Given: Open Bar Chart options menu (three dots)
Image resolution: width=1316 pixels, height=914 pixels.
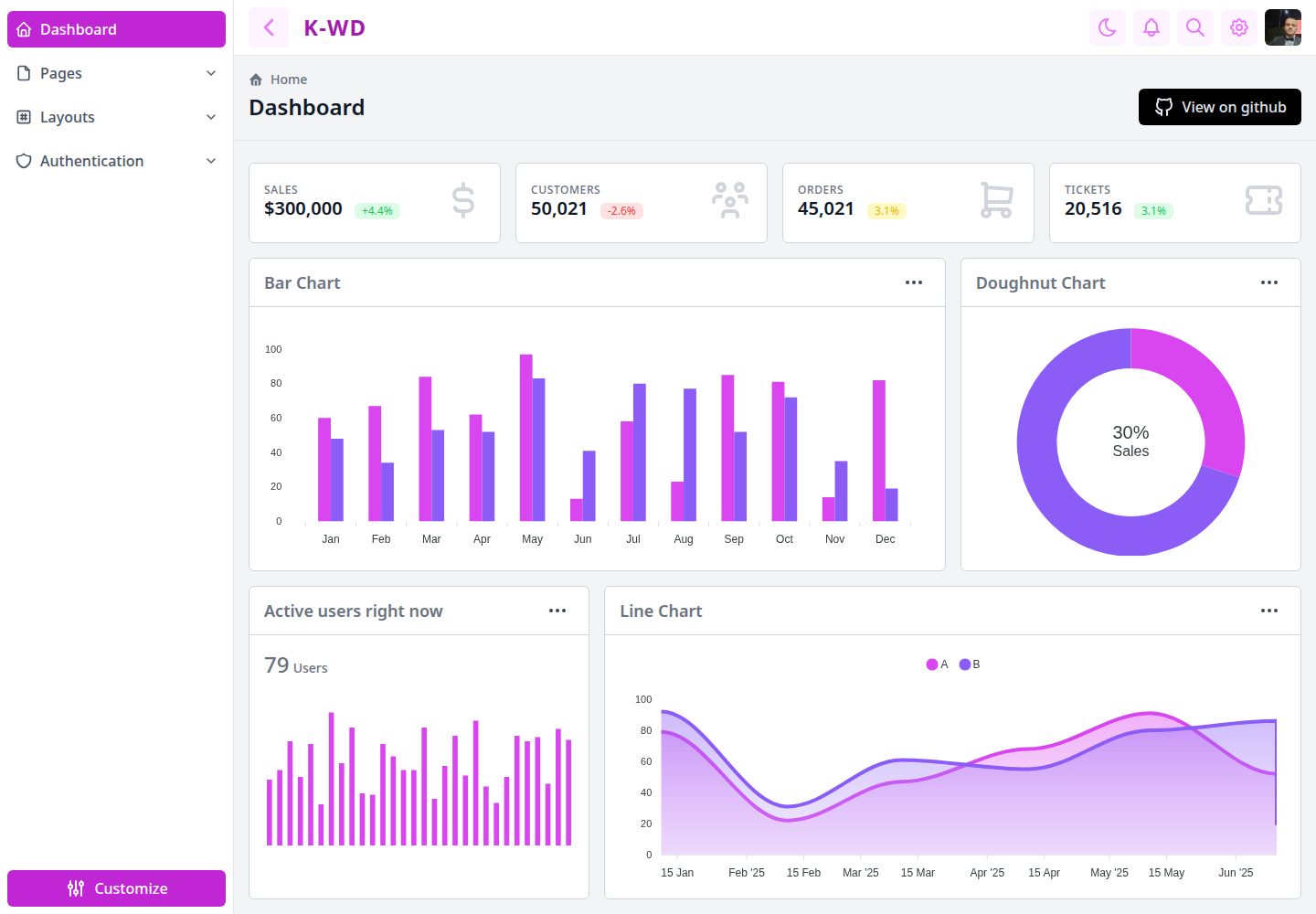Looking at the screenshot, I should click(x=914, y=282).
